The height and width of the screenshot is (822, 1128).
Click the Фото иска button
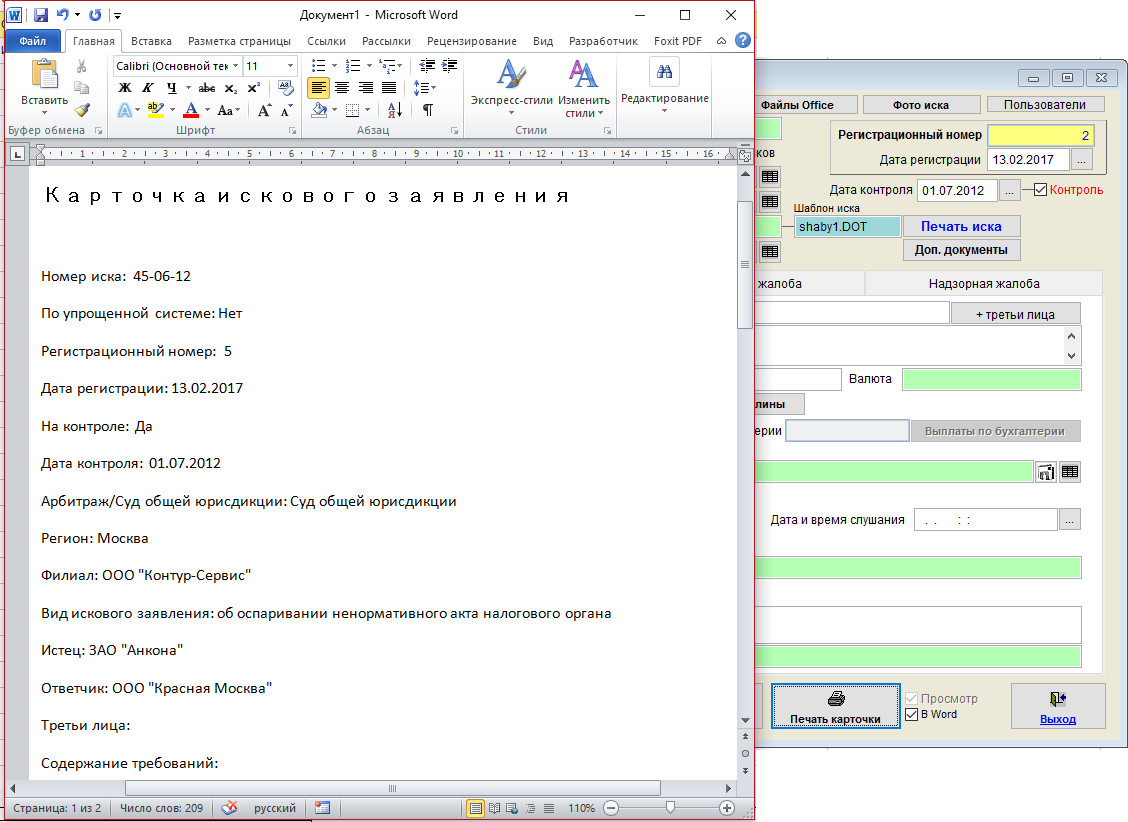921,105
